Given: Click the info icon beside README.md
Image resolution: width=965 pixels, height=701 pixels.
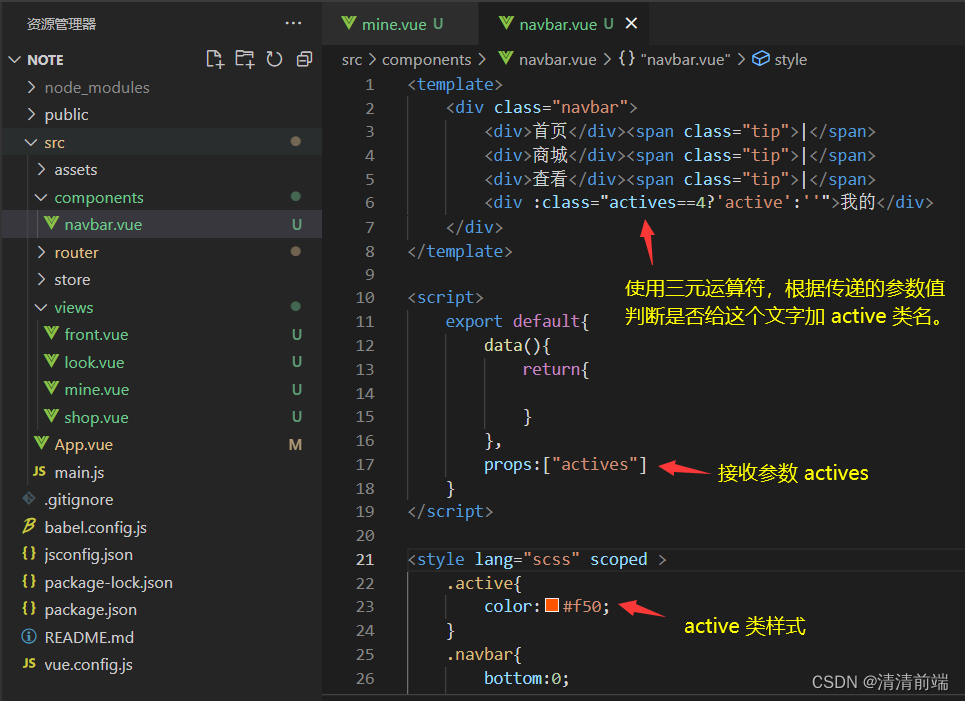Looking at the screenshot, I should (x=29, y=636).
